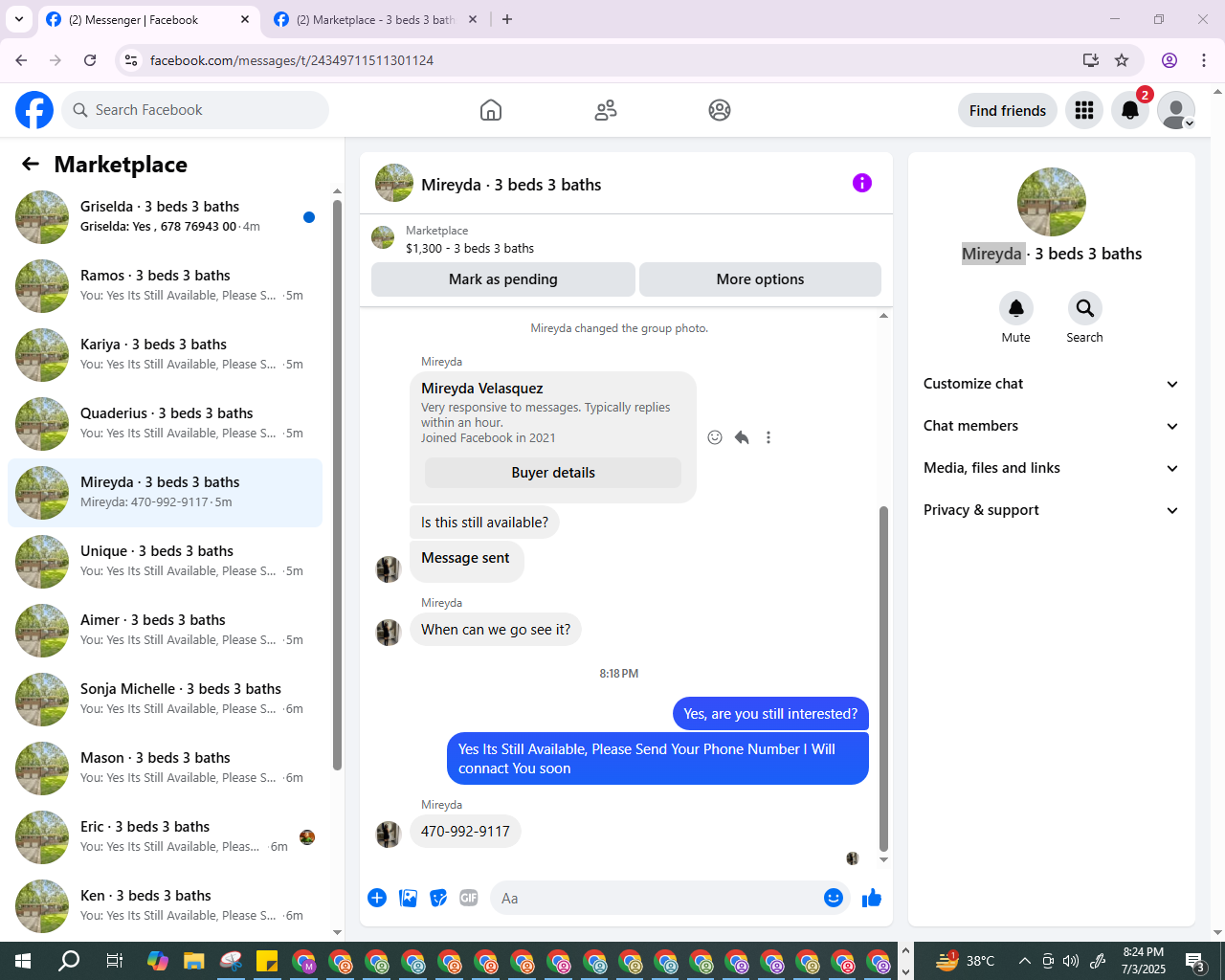
Task: Open Griselda conversation
Action: tap(165, 217)
